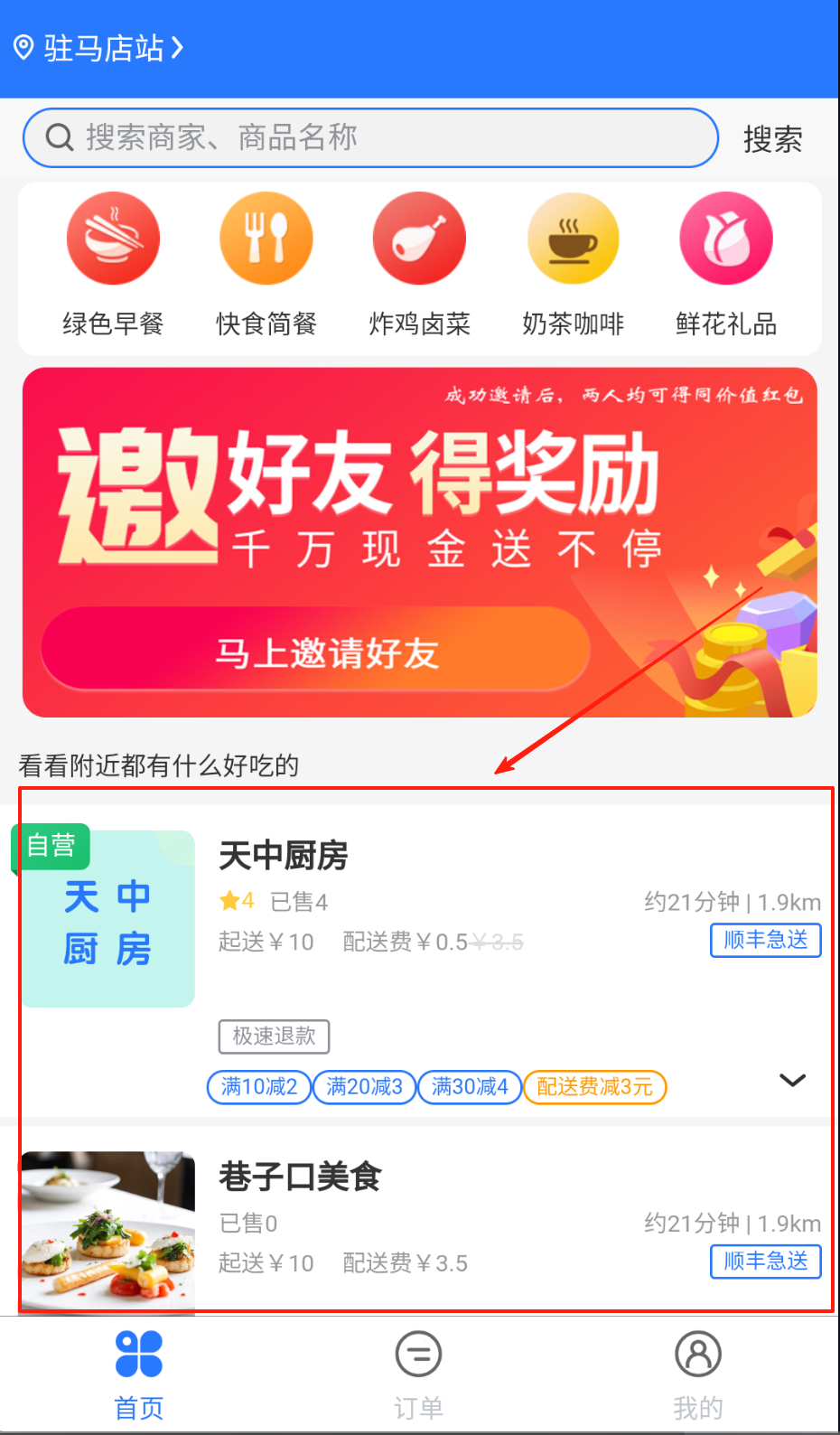Tap the 奶茶咖啡 coffee cup icon
This screenshot has width=840, height=1435.
(x=574, y=239)
